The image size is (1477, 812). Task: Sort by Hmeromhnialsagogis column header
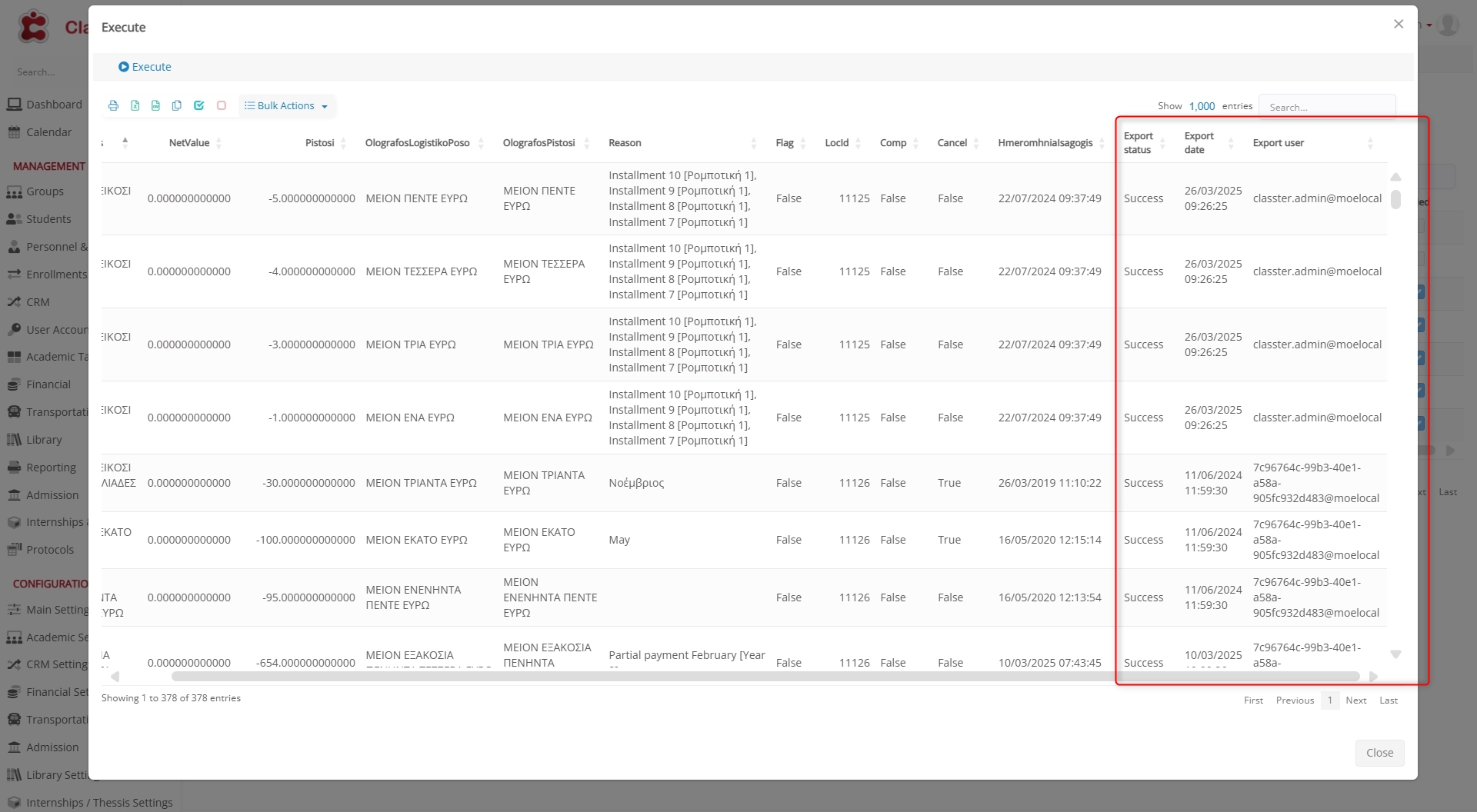click(1045, 143)
